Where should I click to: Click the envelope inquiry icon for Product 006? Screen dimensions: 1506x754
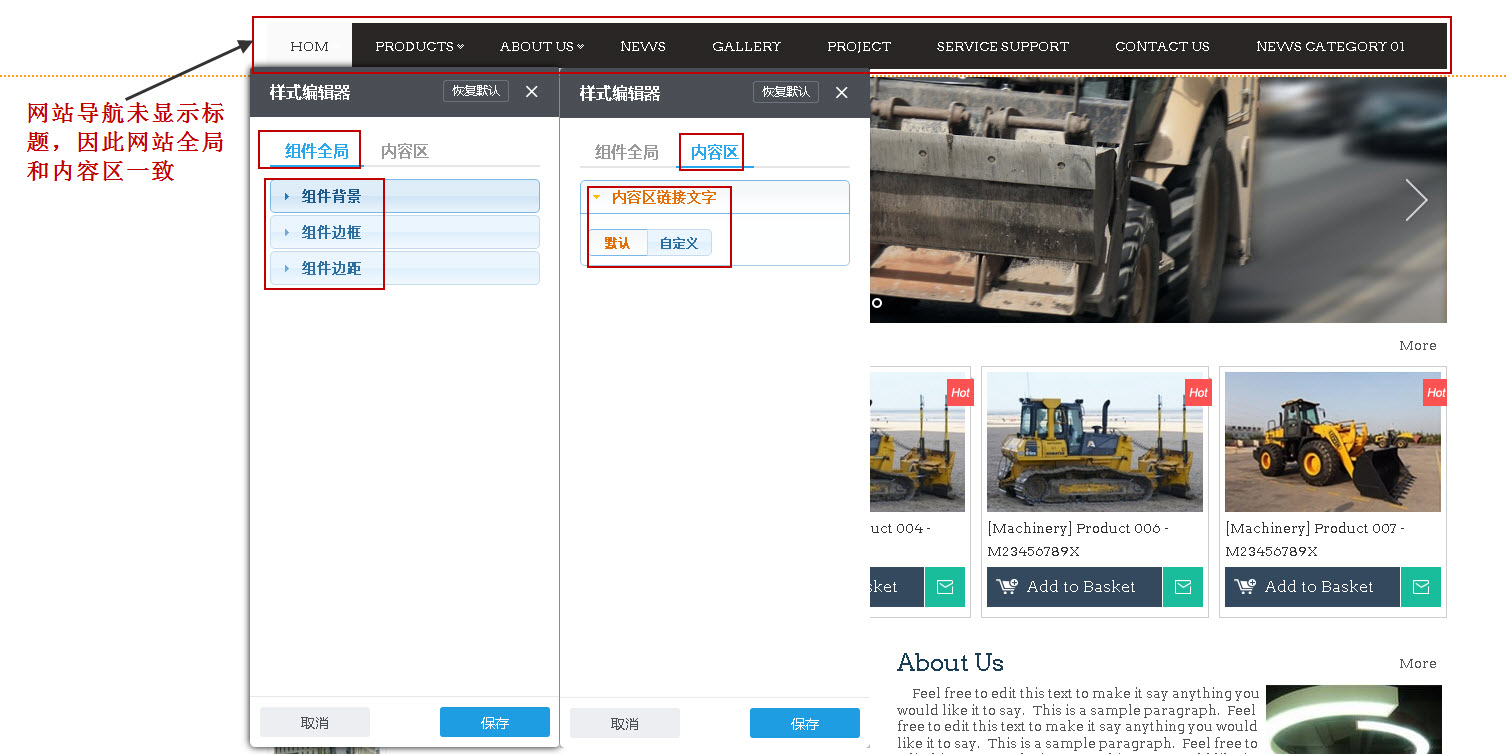[x=1183, y=587]
